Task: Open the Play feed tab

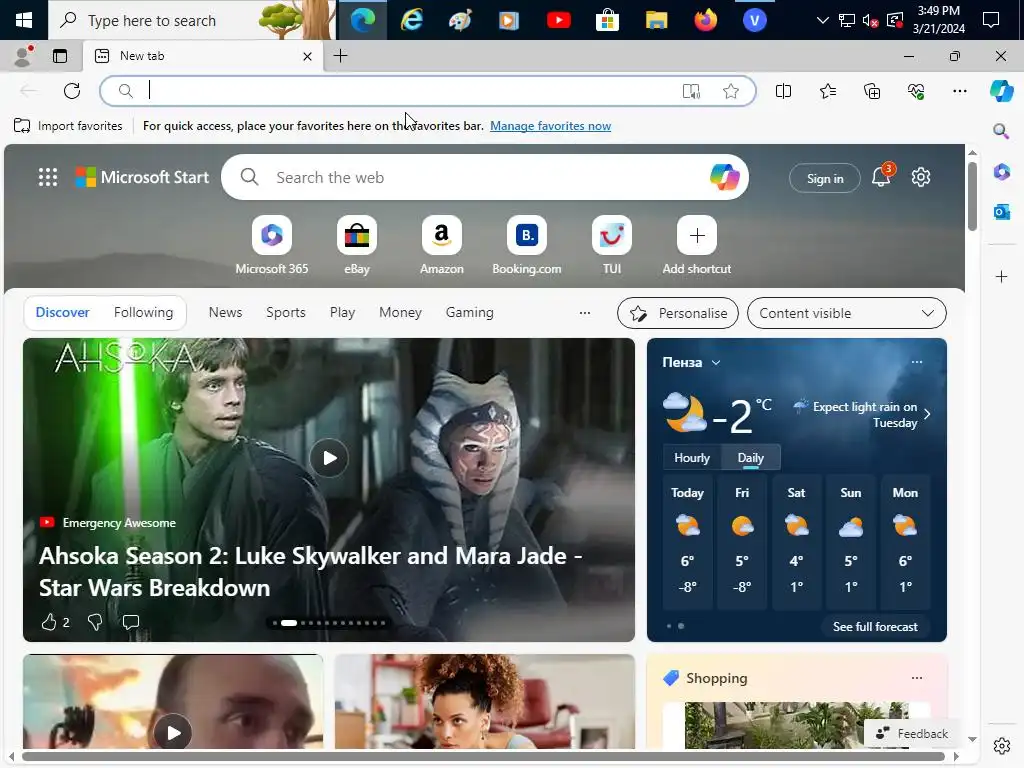Action: (x=342, y=312)
